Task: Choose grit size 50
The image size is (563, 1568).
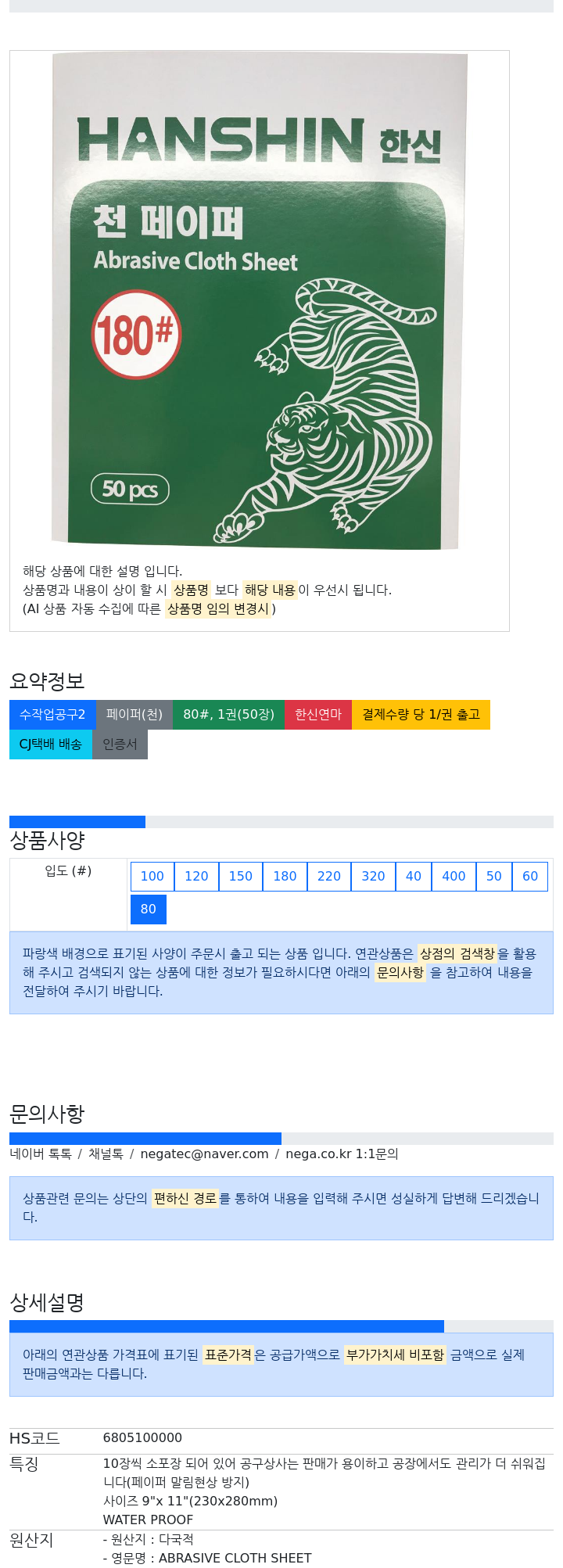Action: [x=494, y=876]
